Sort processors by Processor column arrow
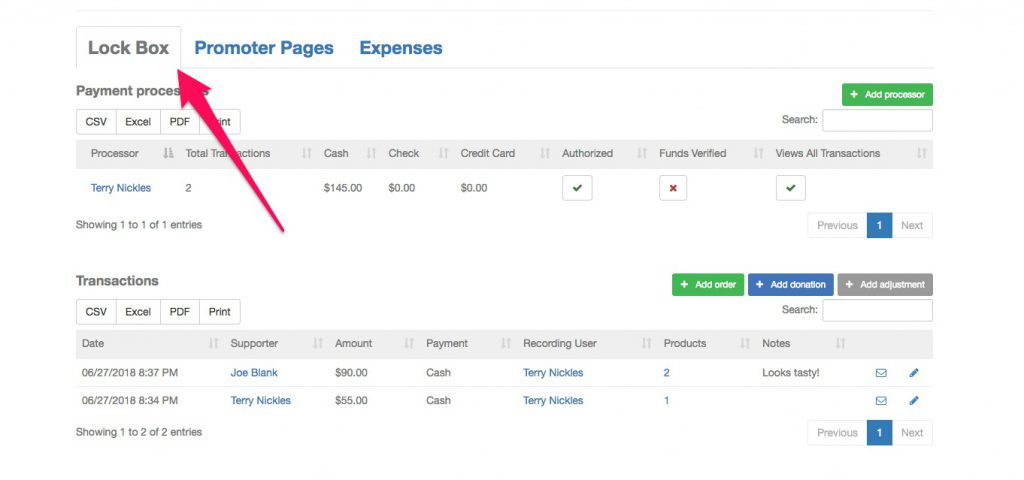 (x=168, y=154)
